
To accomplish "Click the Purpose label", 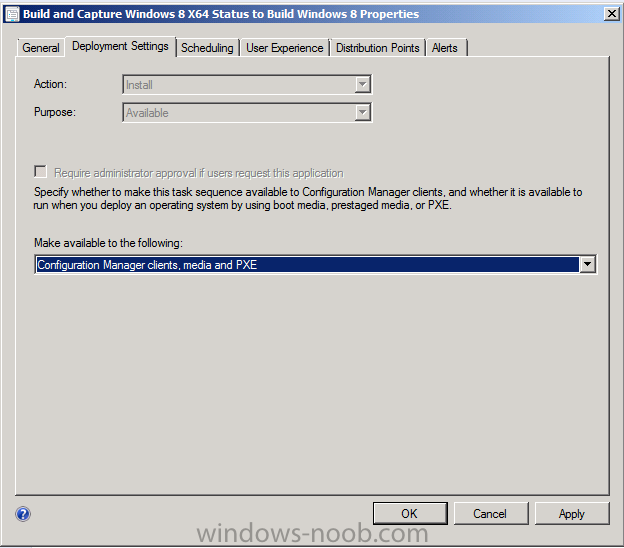I will tap(55, 112).
